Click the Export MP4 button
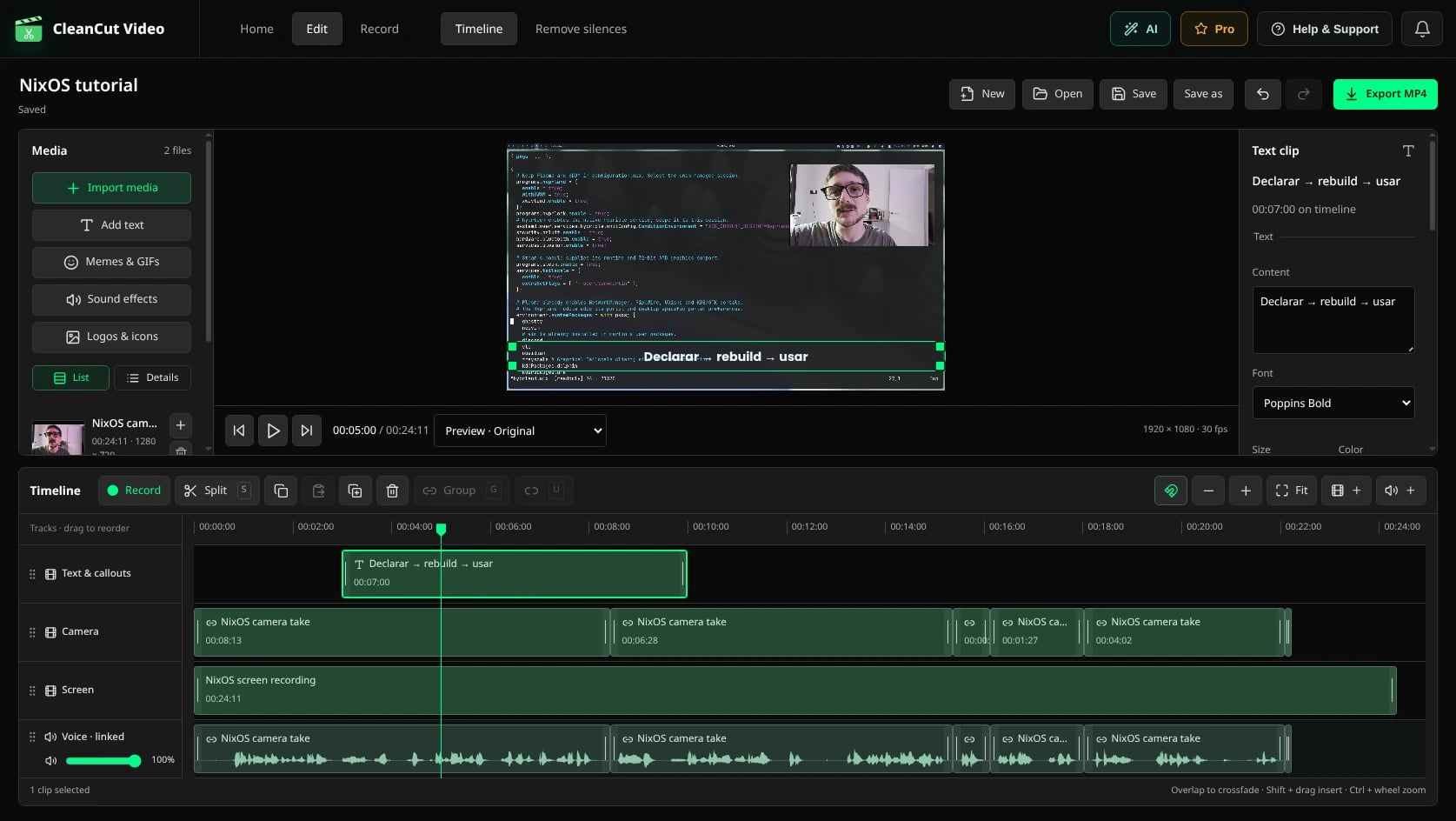This screenshot has height=821, width=1456. point(1386,94)
